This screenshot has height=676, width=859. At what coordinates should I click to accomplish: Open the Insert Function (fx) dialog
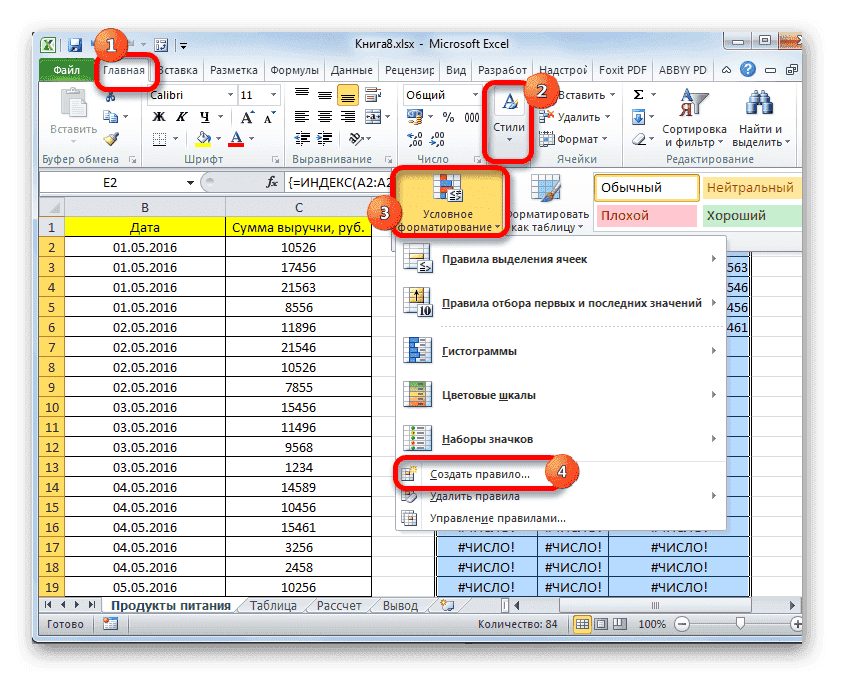270,182
